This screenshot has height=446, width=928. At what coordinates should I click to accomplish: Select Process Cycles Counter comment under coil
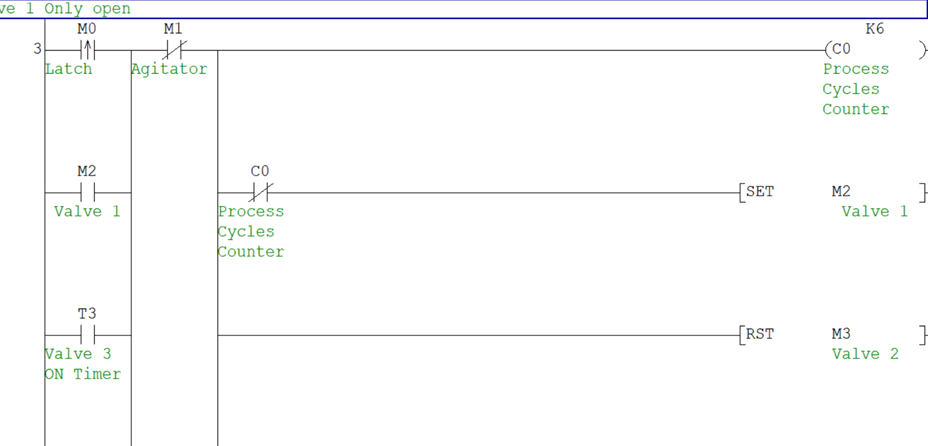coord(855,89)
